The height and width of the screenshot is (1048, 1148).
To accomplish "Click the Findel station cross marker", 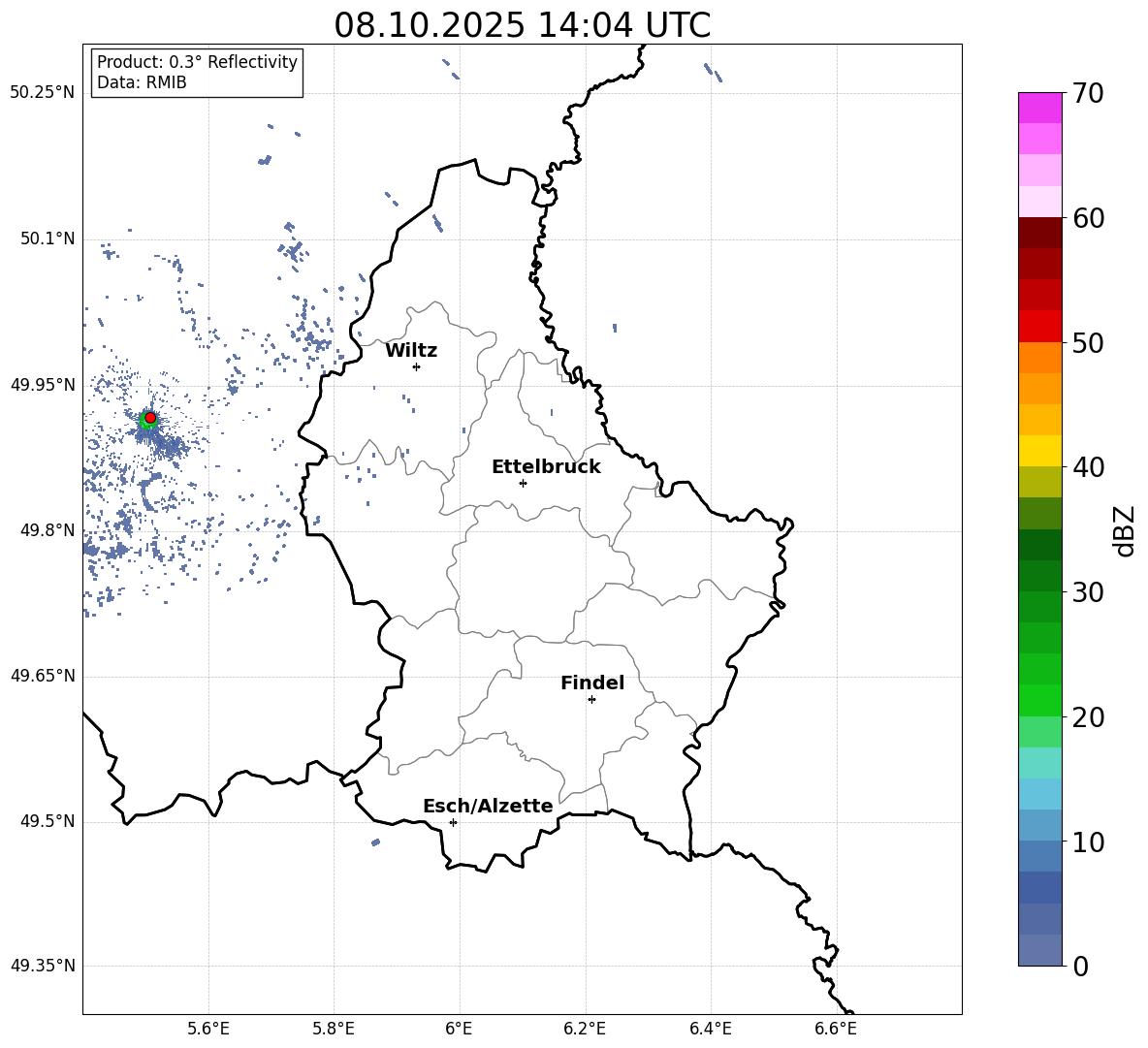I will 591,700.
